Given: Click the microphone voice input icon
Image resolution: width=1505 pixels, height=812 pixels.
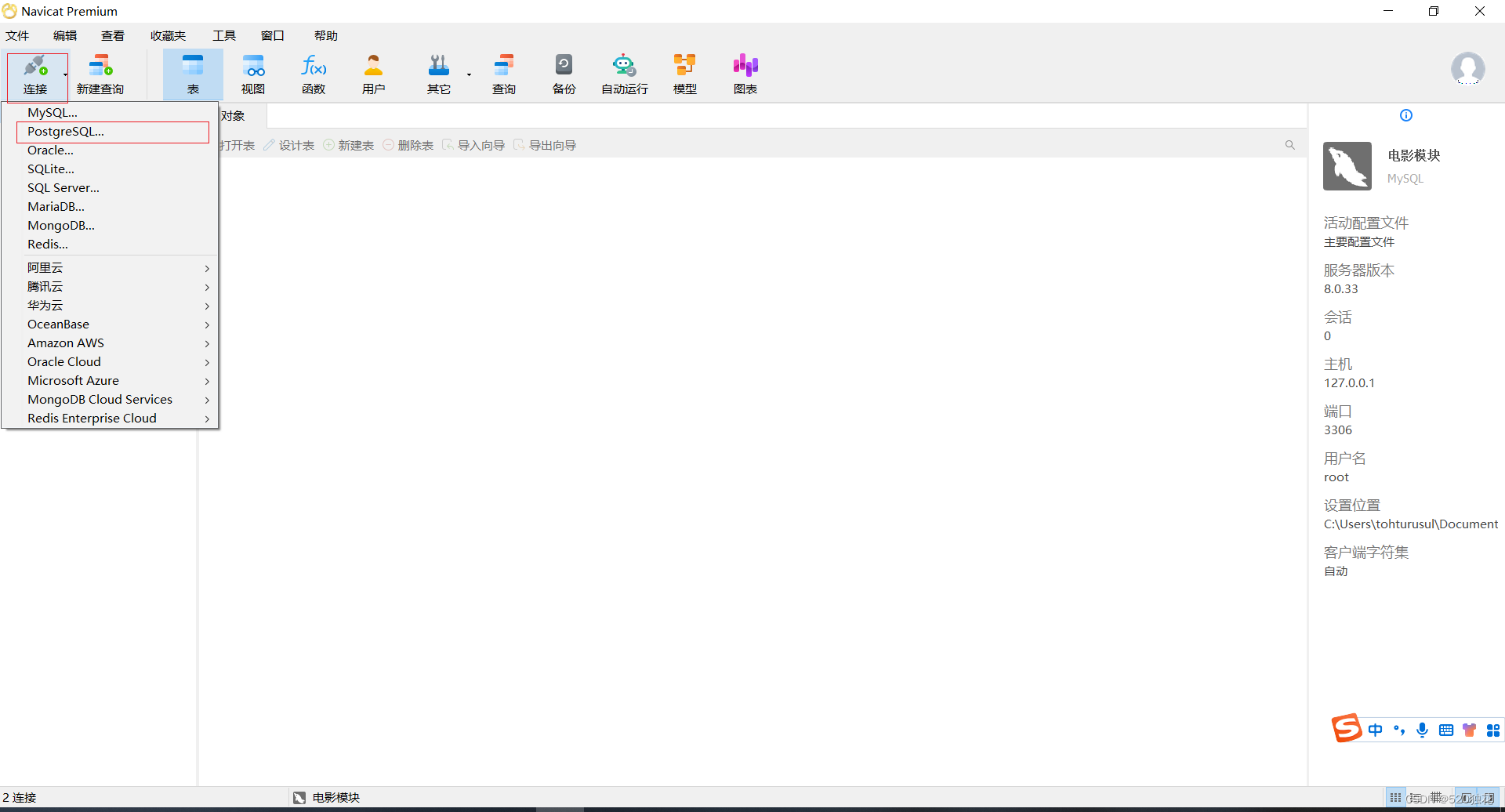Looking at the screenshot, I should click(1423, 730).
